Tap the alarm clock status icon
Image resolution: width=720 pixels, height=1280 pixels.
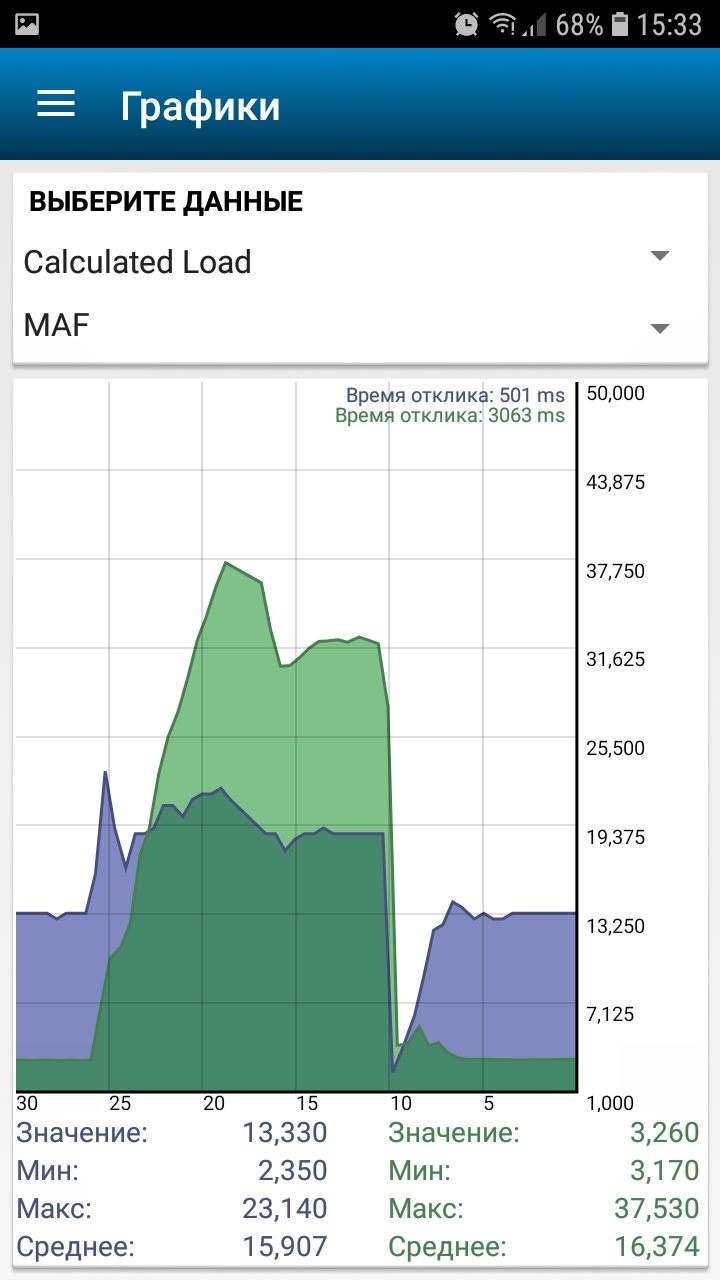click(x=466, y=24)
